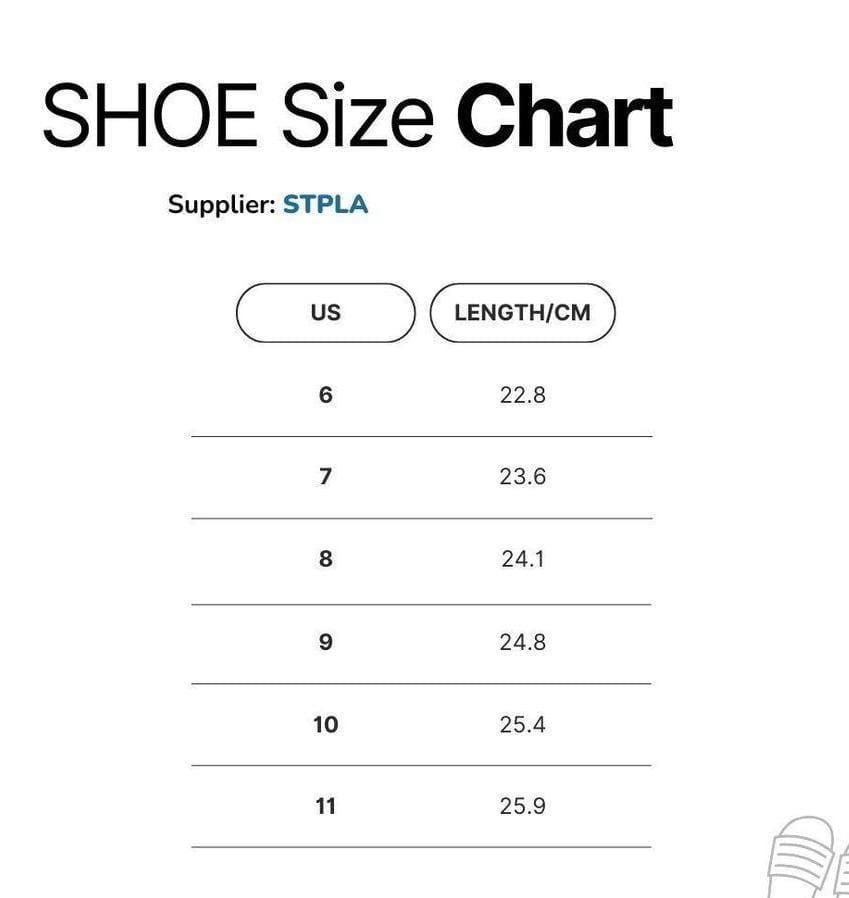
Task: Click the 25.4 length value
Action: tap(522, 724)
